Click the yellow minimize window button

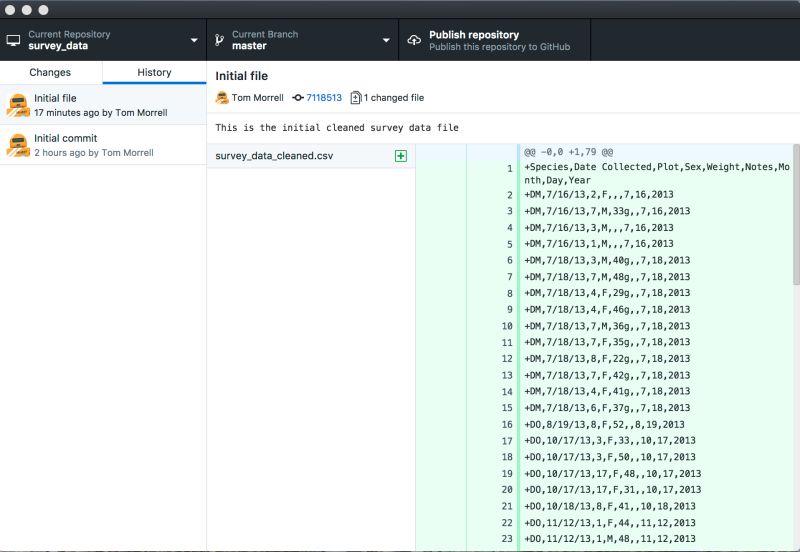tap(27, 10)
